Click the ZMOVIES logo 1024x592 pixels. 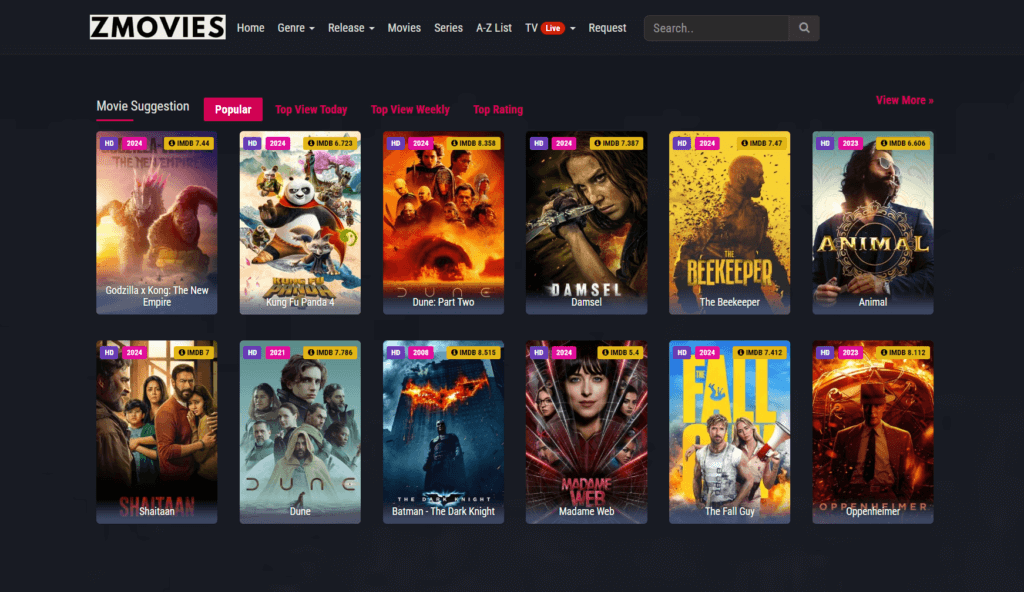coord(157,27)
